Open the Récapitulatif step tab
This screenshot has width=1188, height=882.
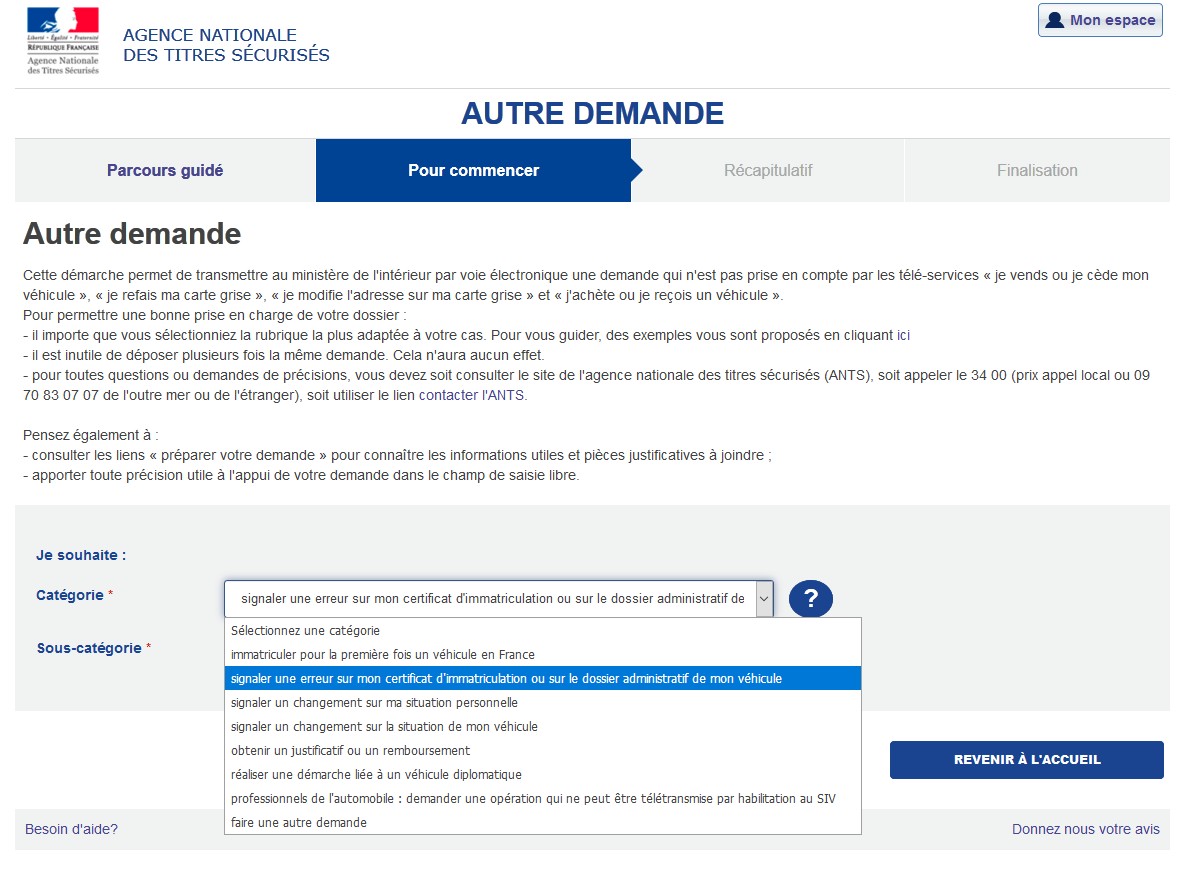click(768, 170)
